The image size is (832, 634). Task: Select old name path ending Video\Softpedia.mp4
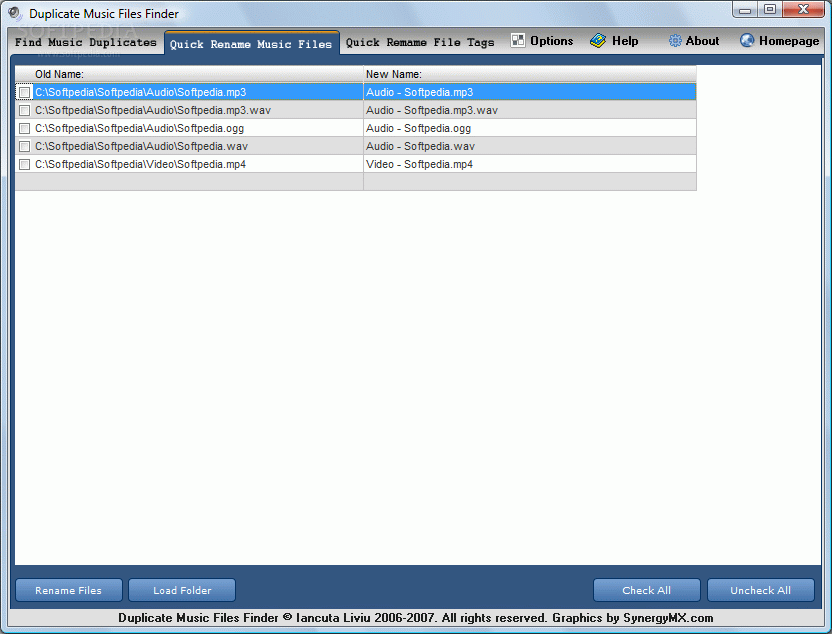coord(141,164)
